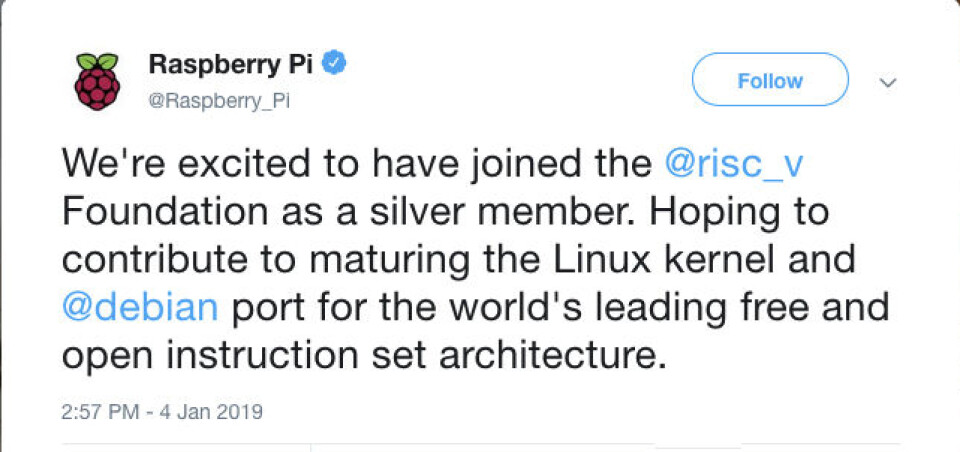Open the @debian mention

tap(140, 307)
